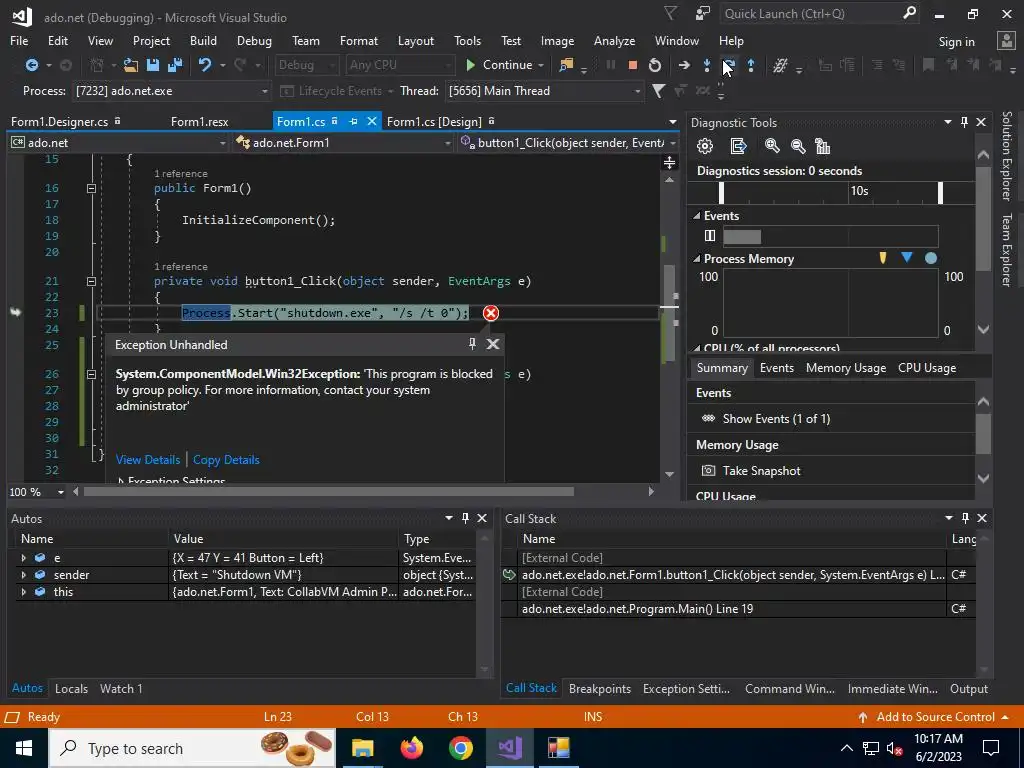
Task: Switch to the Breakpoints tab
Action: [x=600, y=688]
